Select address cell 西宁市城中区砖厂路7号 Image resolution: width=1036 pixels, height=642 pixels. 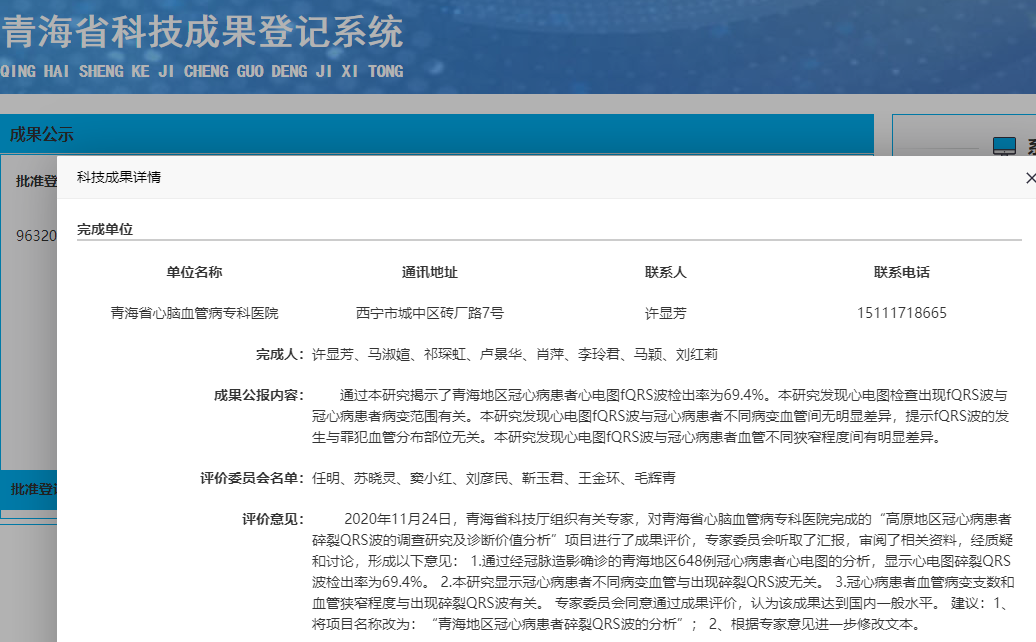click(429, 313)
